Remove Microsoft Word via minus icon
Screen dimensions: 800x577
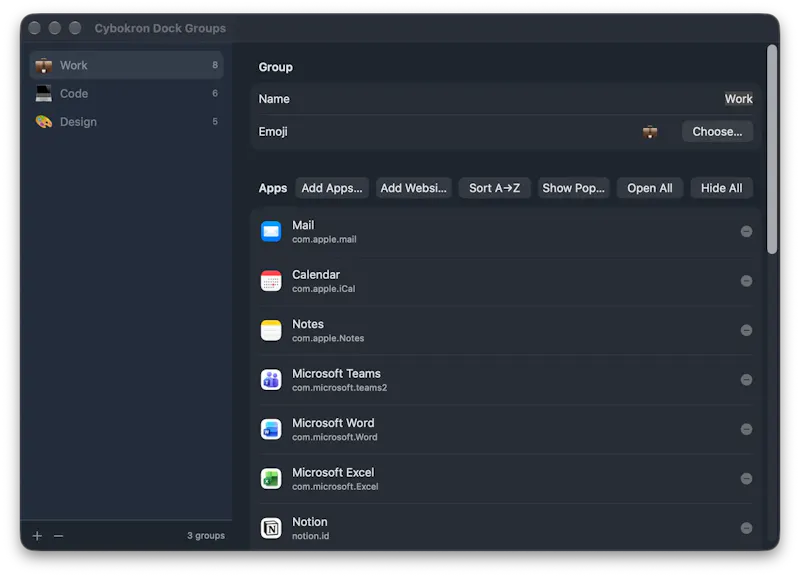pos(746,430)
